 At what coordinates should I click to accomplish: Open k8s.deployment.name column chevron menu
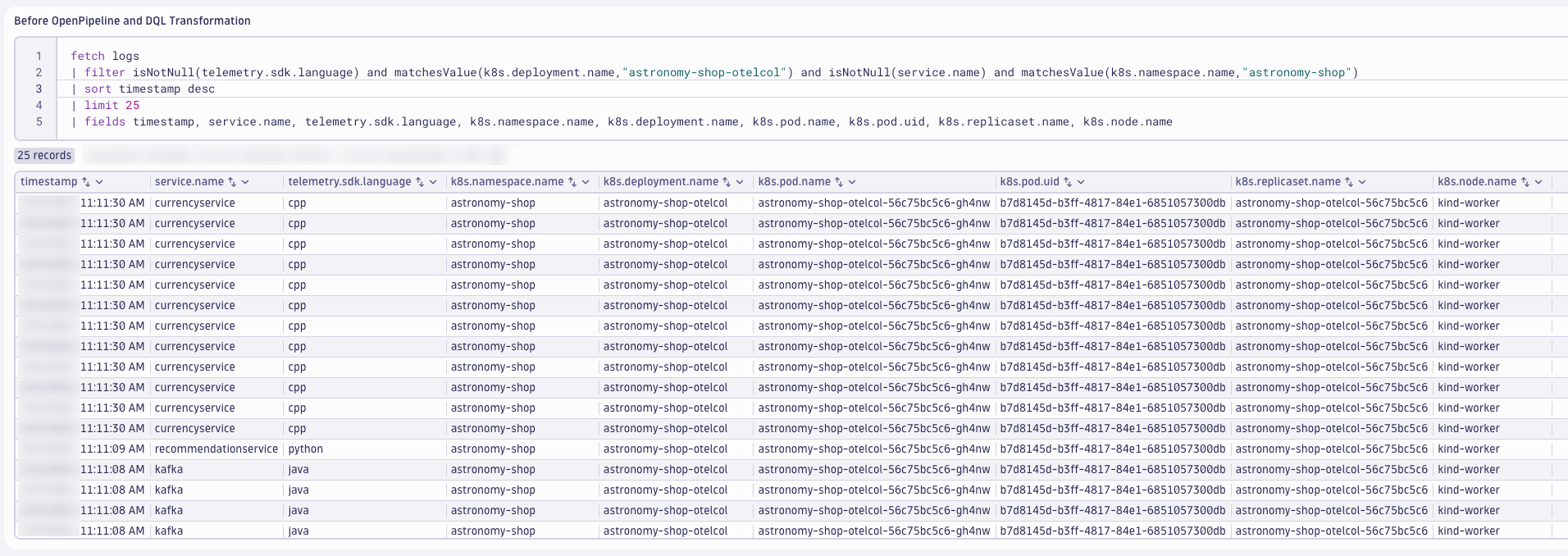[x=740, y=182]
